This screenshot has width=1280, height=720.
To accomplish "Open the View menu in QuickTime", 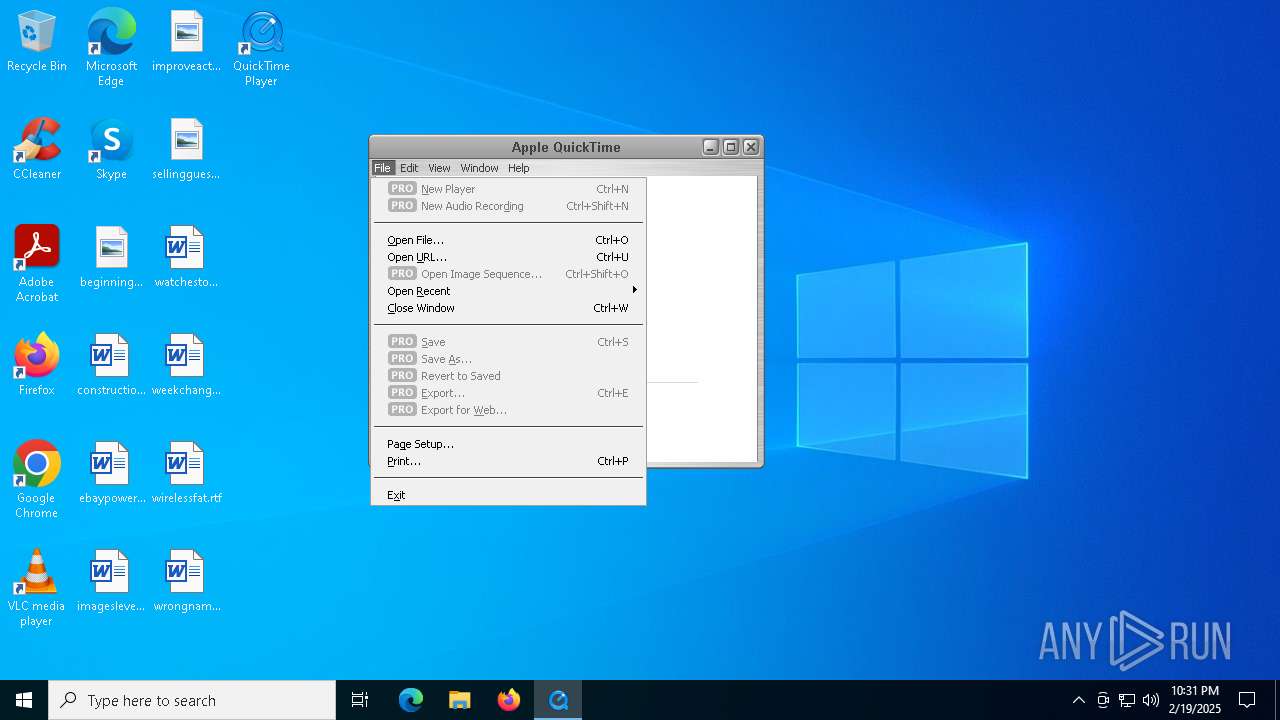I will click(439, 168).
